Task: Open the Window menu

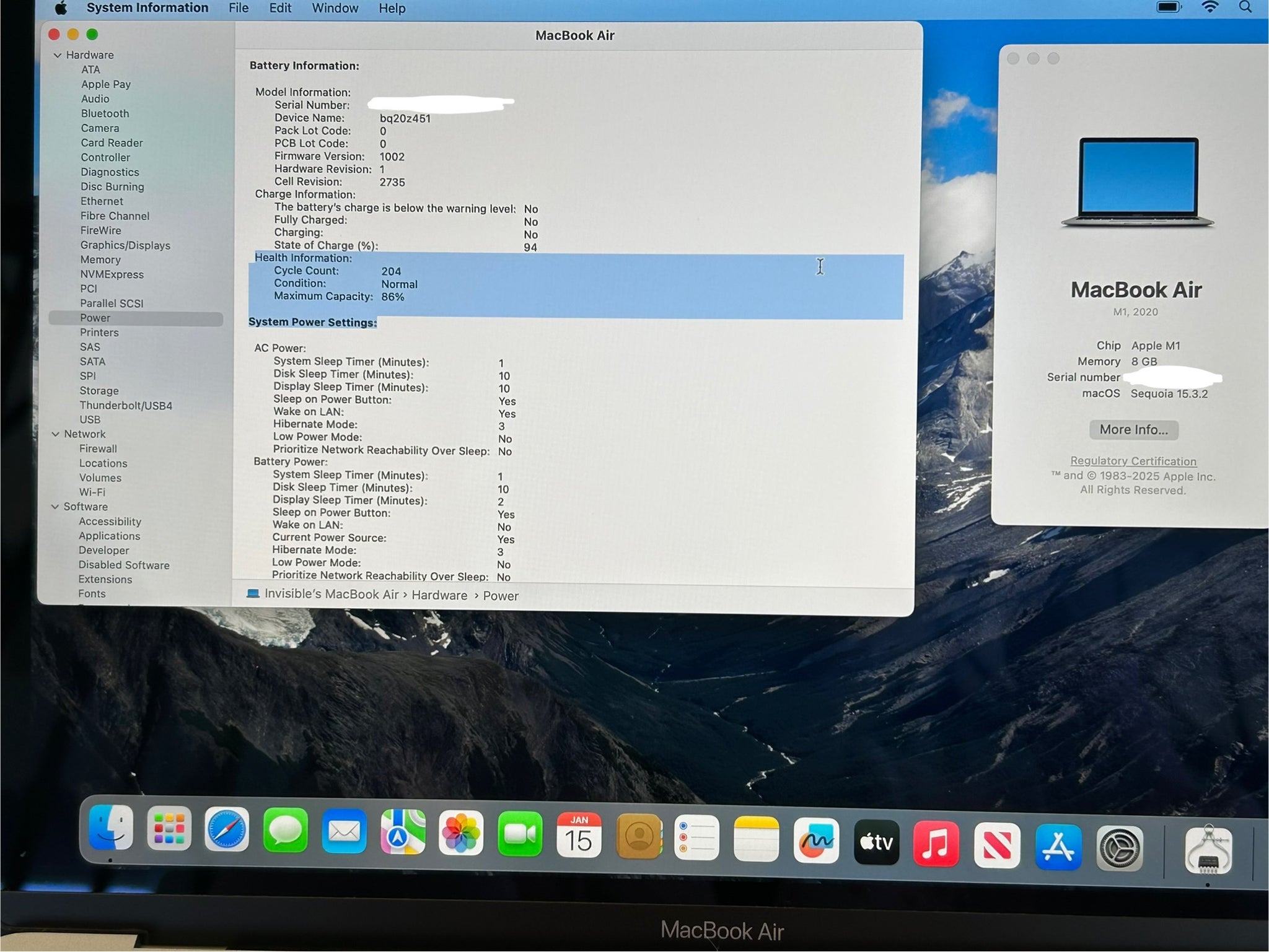Action: (335, 8)
